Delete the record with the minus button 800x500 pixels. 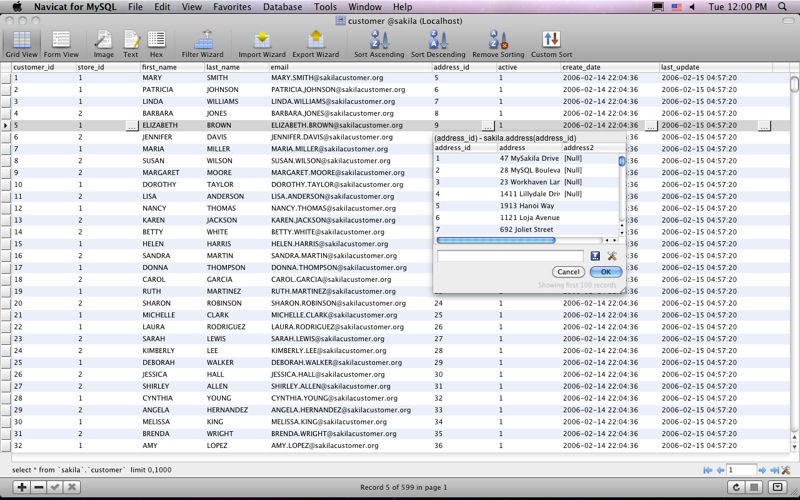(x=38, y=487)
